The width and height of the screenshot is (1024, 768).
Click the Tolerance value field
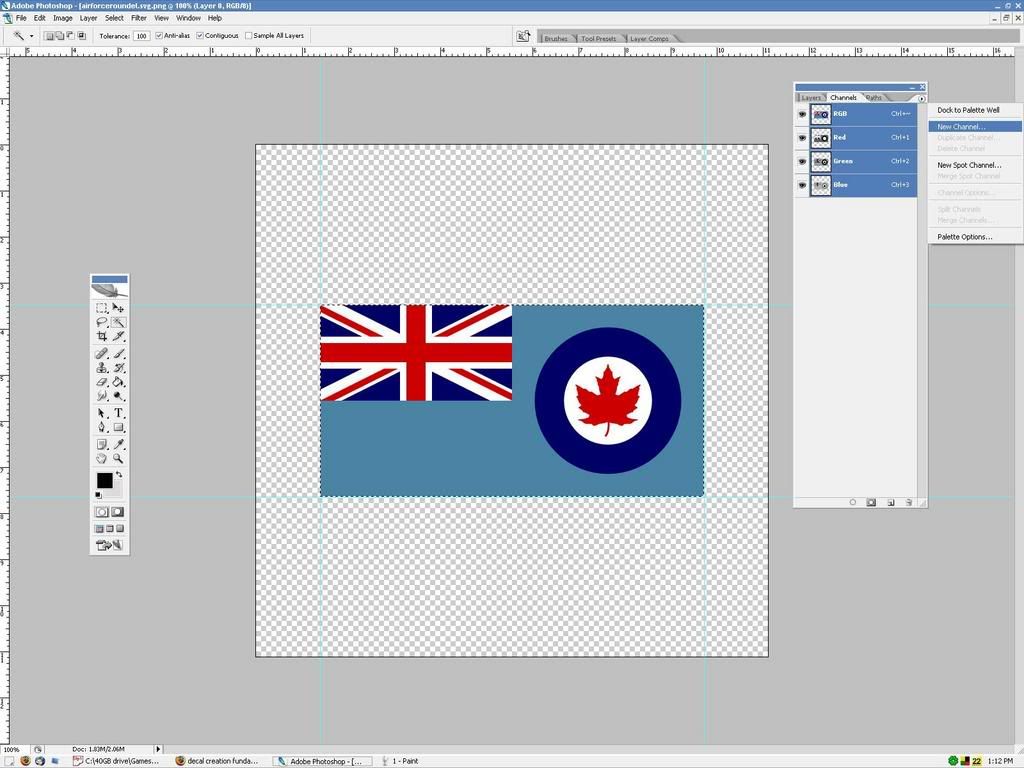tap(142, 36)
